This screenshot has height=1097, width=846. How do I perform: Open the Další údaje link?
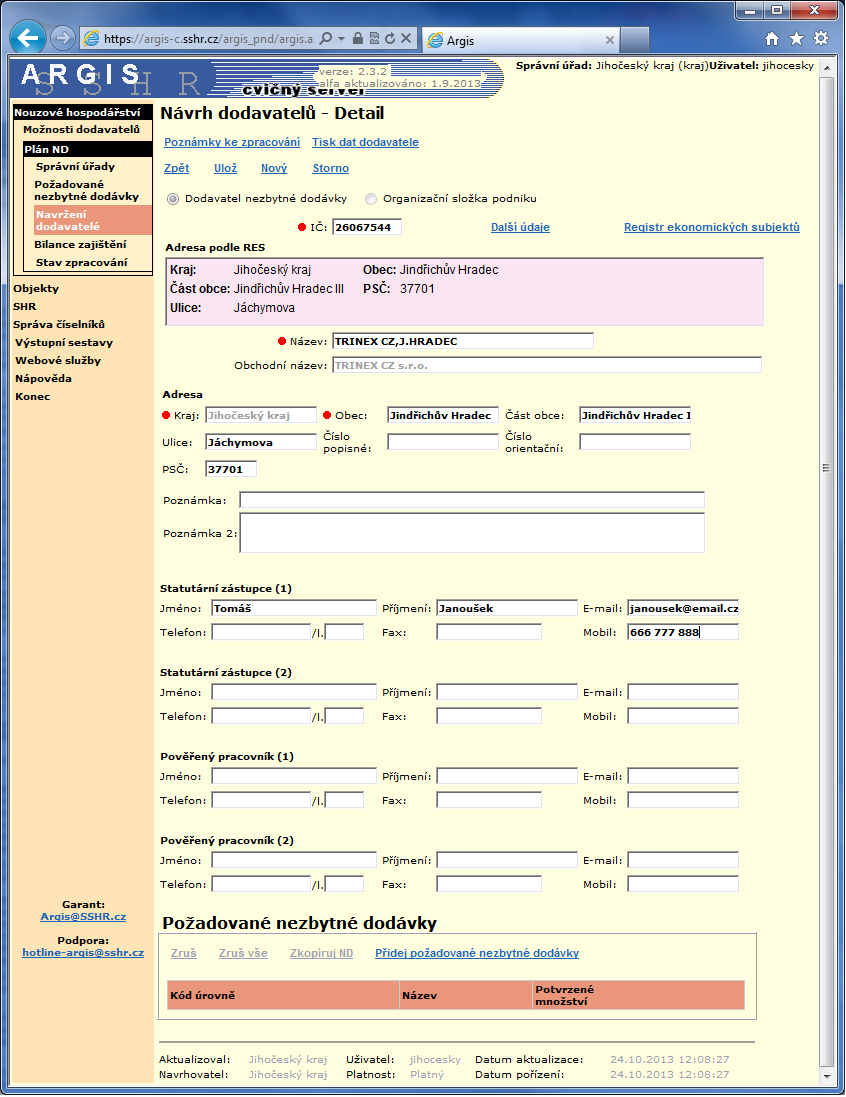[521, 227]
